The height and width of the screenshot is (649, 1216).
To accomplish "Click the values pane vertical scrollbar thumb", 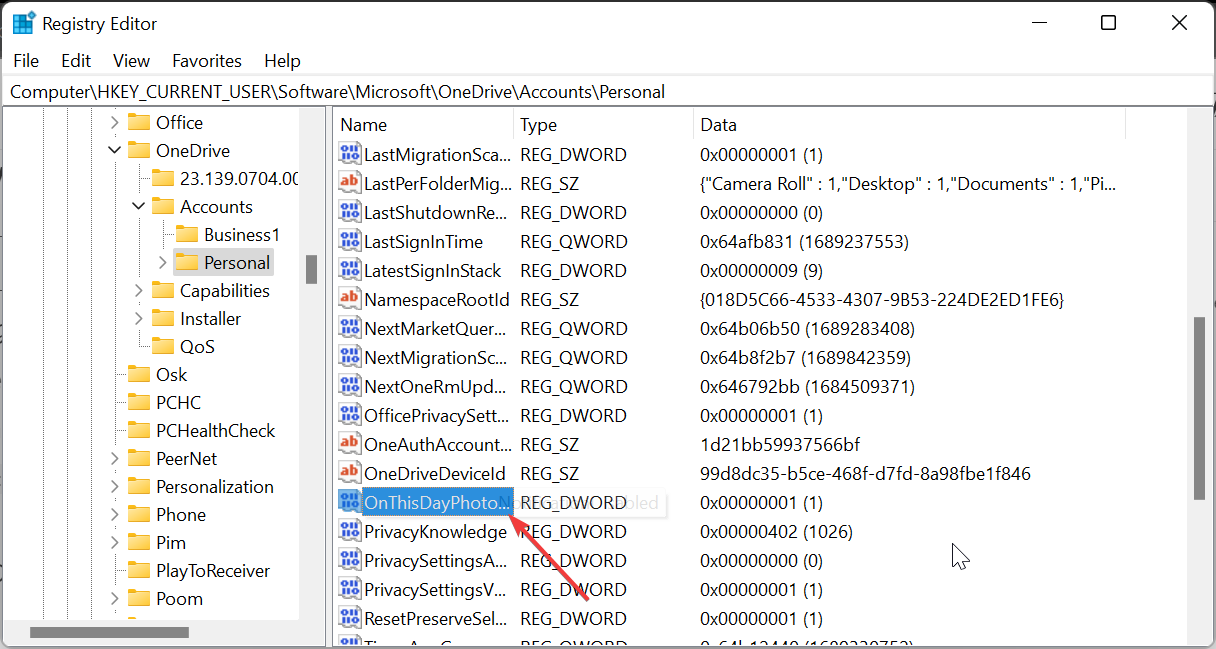I will (x=1200, y=409).
